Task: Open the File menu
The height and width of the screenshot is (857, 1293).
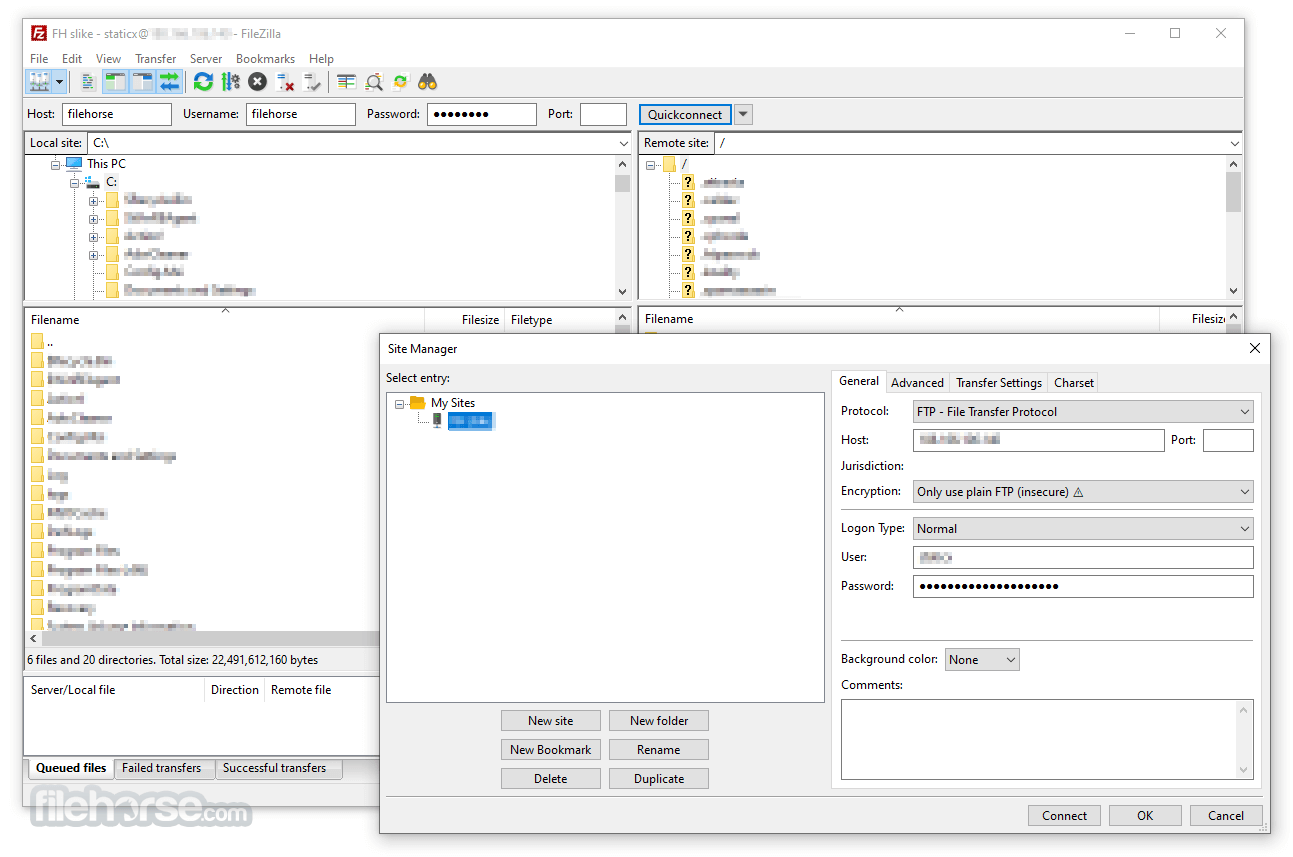Action: (x=39, y=59)
